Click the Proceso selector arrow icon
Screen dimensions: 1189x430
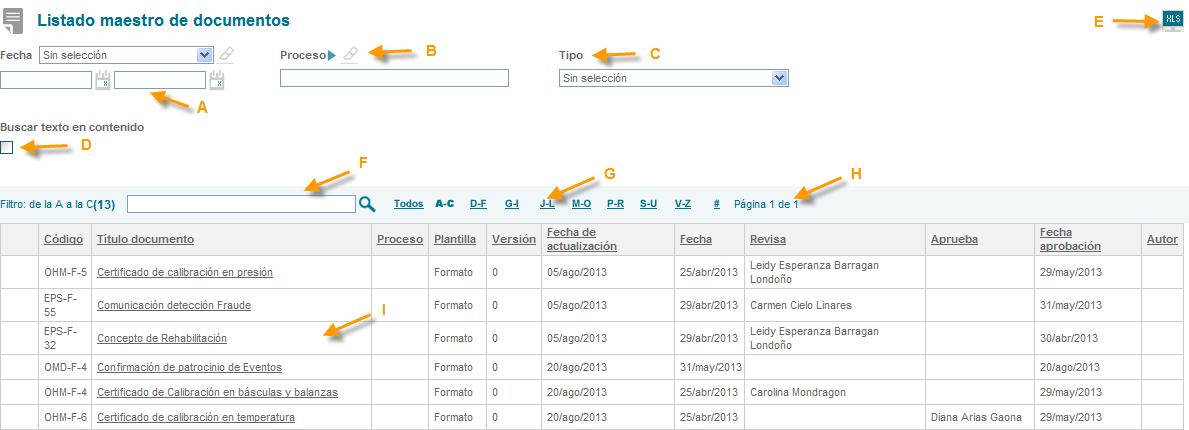[332, 55]
